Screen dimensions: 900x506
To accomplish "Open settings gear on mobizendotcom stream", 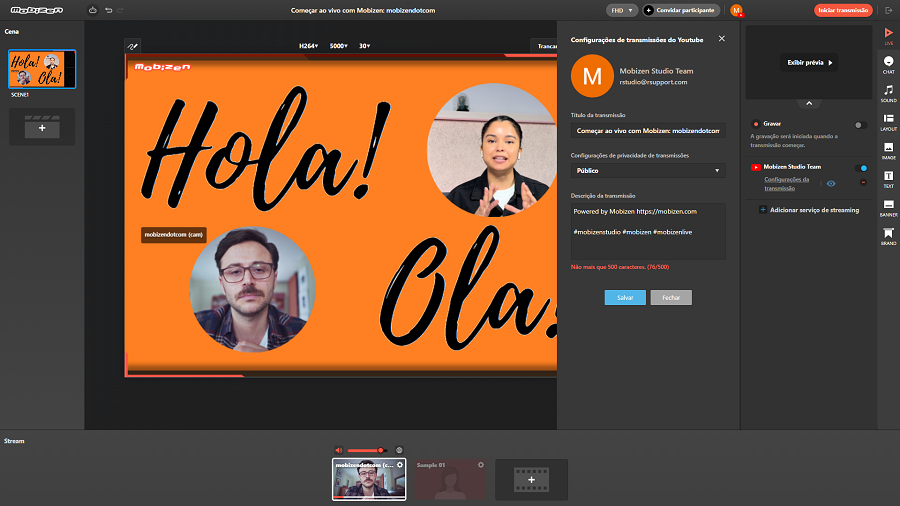I will 400,465.
